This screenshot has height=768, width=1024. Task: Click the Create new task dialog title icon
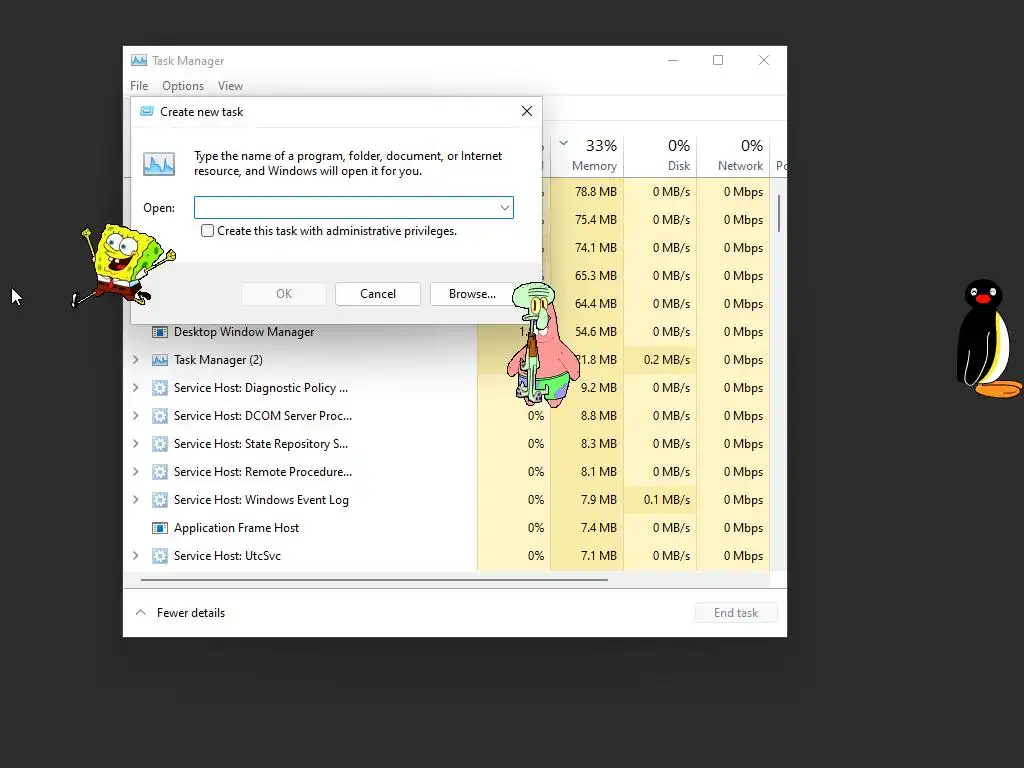tap(147, 112)
